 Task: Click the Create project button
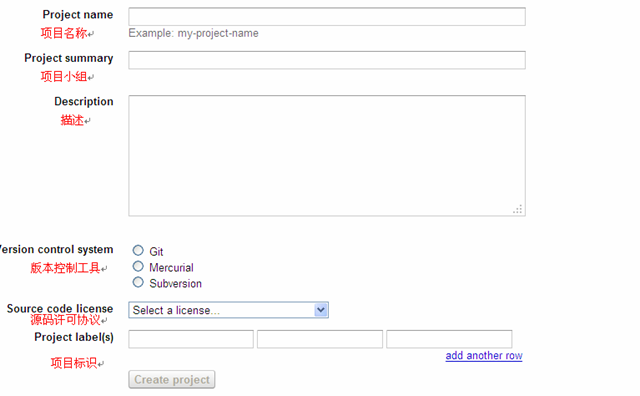click(x=172, y=380)
